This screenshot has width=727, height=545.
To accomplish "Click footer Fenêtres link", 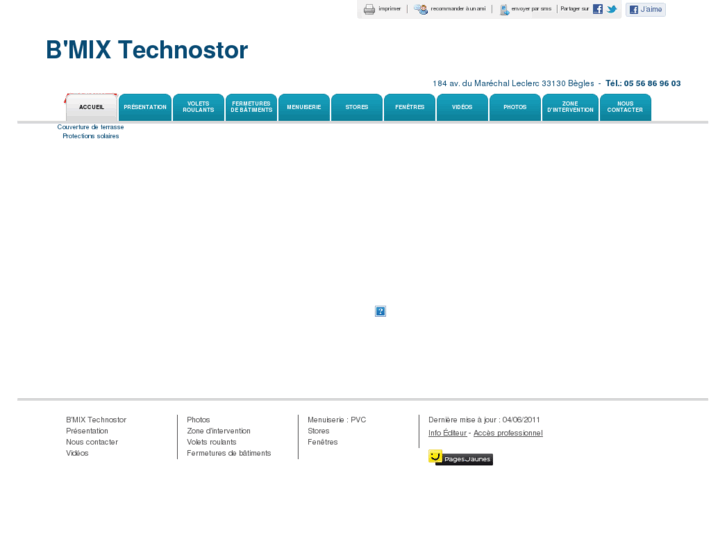I will point(323,442).
